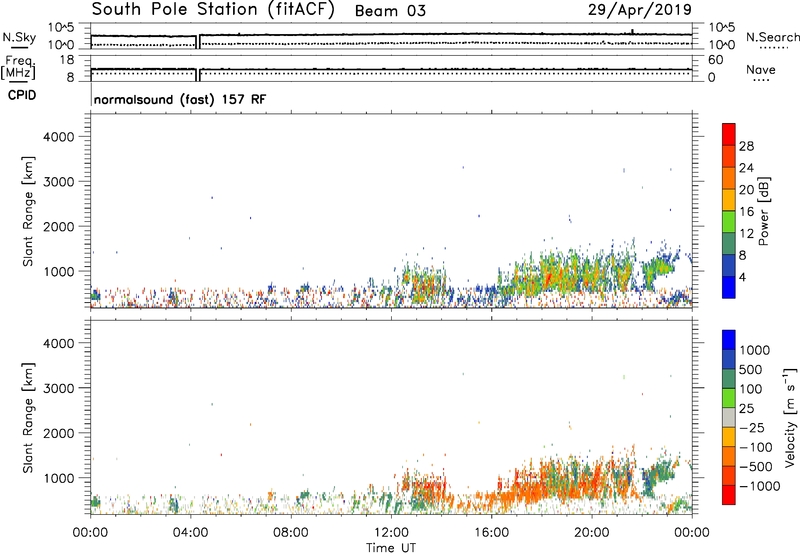Click velocity colorbar tick label '1000'
This screenshot has width=800, height=554.
pos(755,350)
